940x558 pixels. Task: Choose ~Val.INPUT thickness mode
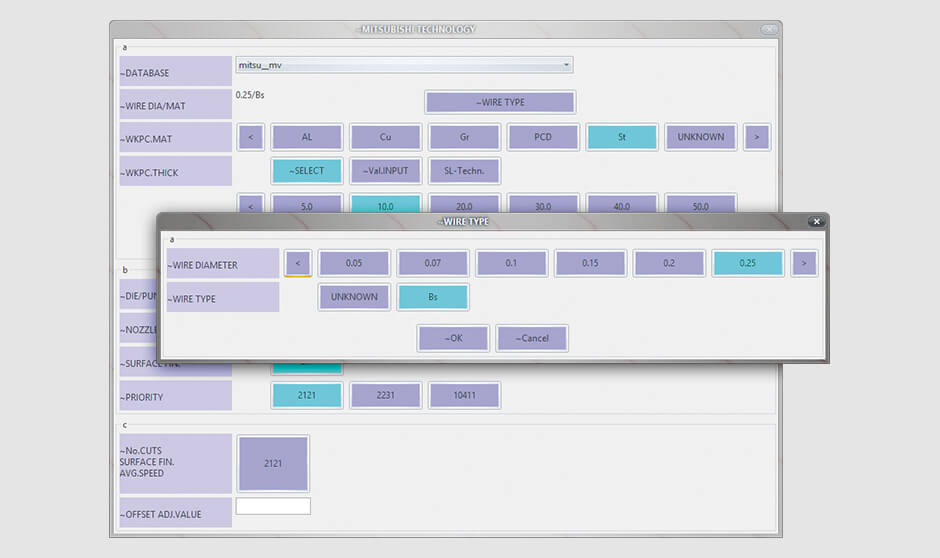[x=385, y=171]
